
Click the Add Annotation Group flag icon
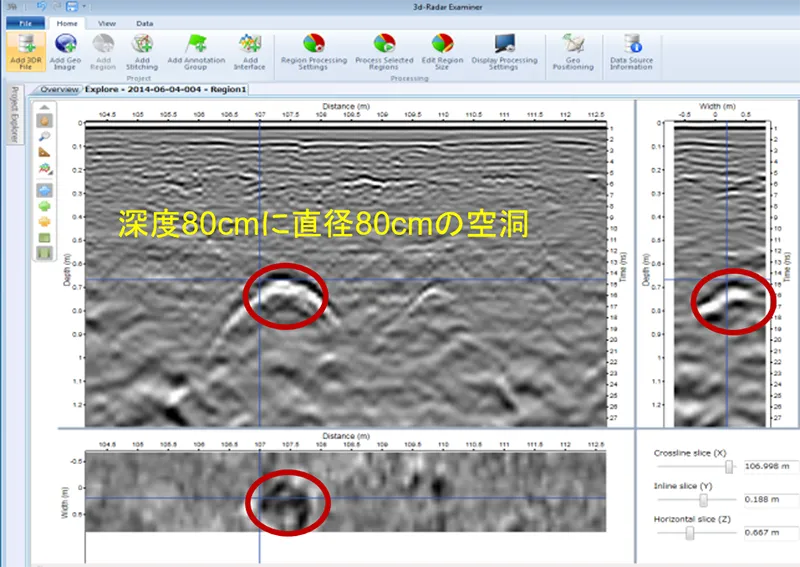pyautogui.click(x=194, y=50)
